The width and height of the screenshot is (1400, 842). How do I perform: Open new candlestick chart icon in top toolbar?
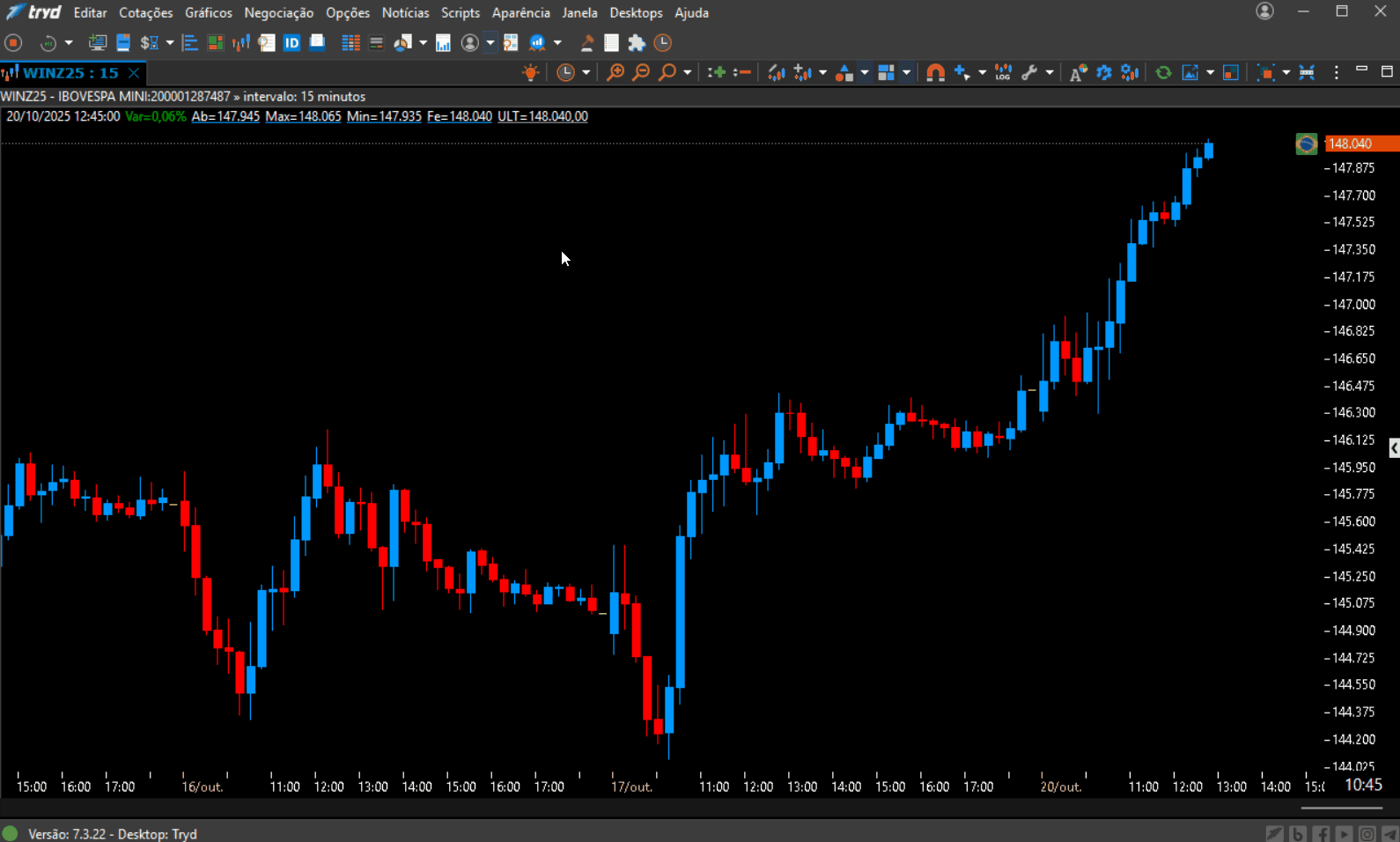(240, 42)
